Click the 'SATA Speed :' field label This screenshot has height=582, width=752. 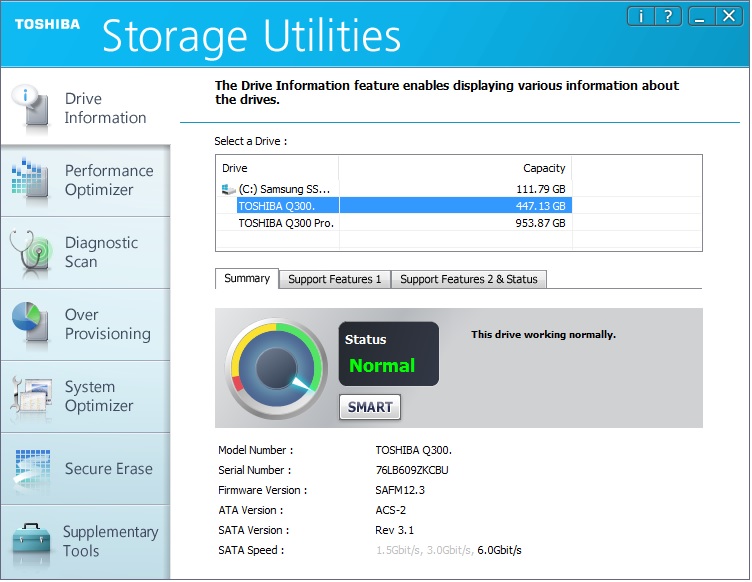(x=251, y=550)
